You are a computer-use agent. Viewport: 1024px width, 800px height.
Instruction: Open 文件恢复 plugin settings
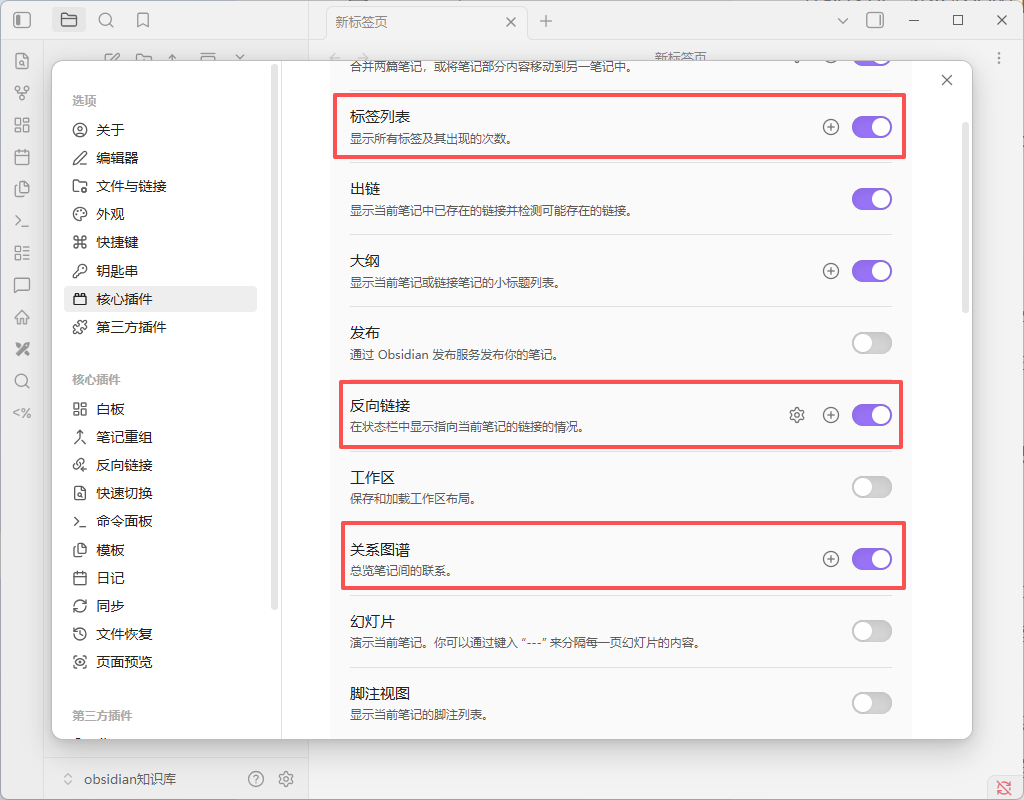pos(161,634)
